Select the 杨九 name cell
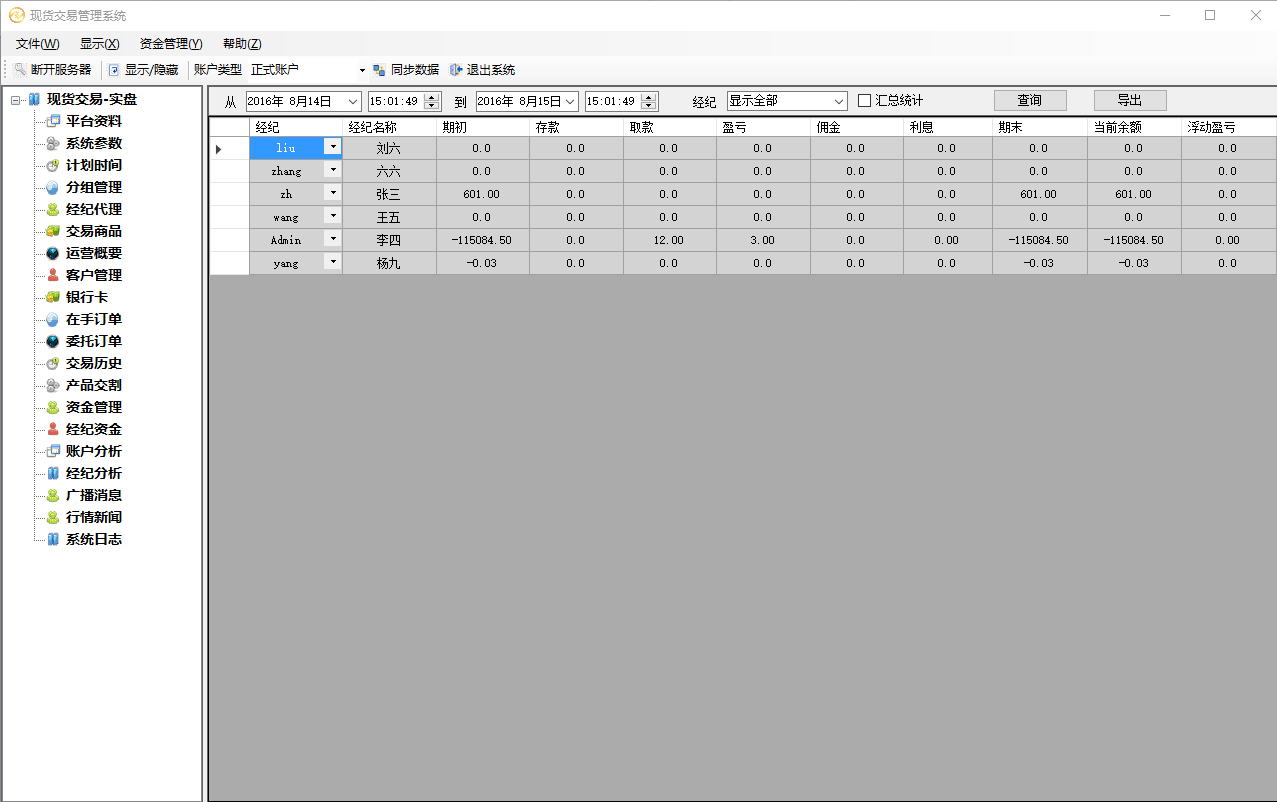 (389, 263)
